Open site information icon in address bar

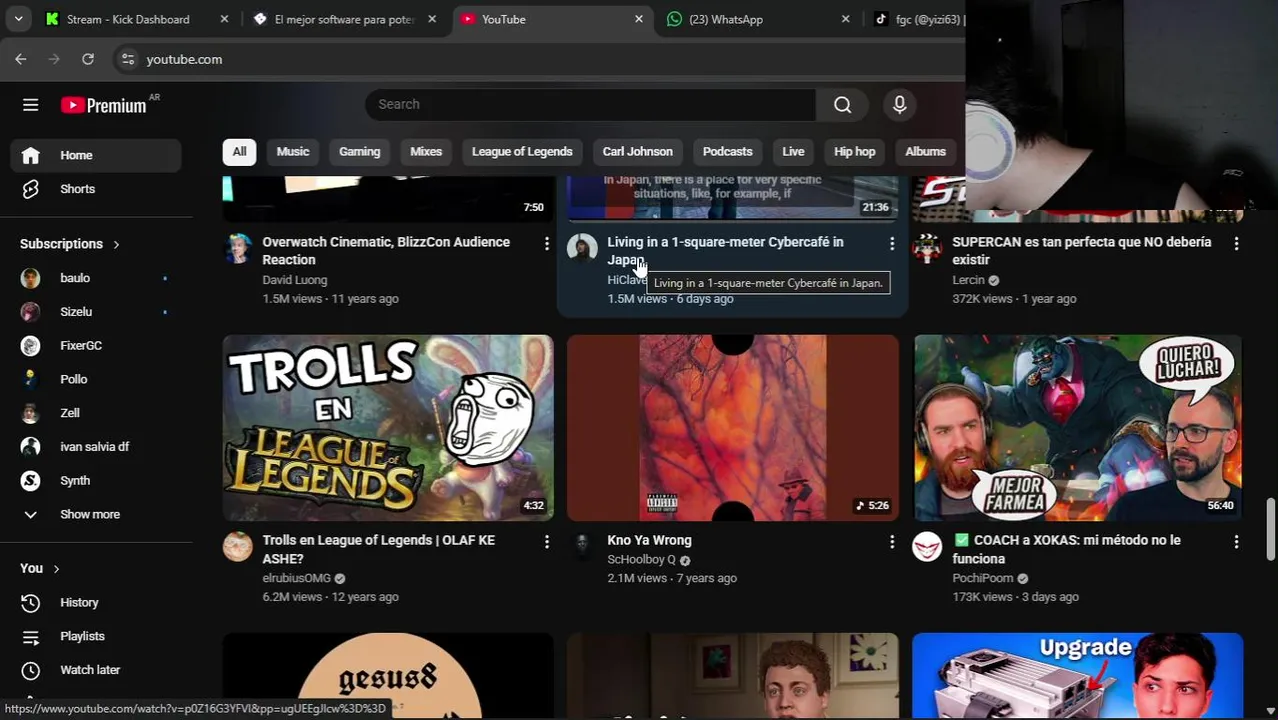[x=128, y=59]
